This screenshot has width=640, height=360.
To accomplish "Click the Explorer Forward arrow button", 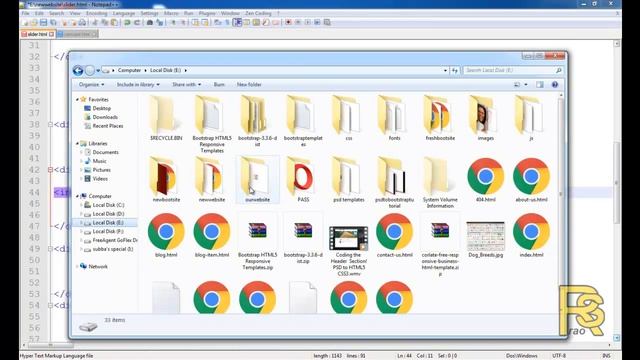I will [x=90, y=71].
